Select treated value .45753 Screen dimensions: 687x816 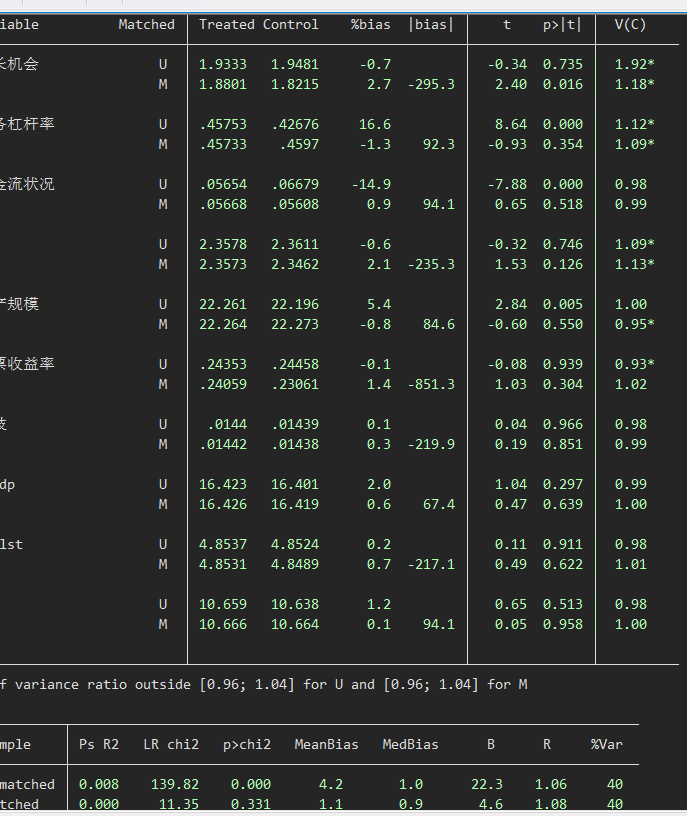click(x=223, y=124)
